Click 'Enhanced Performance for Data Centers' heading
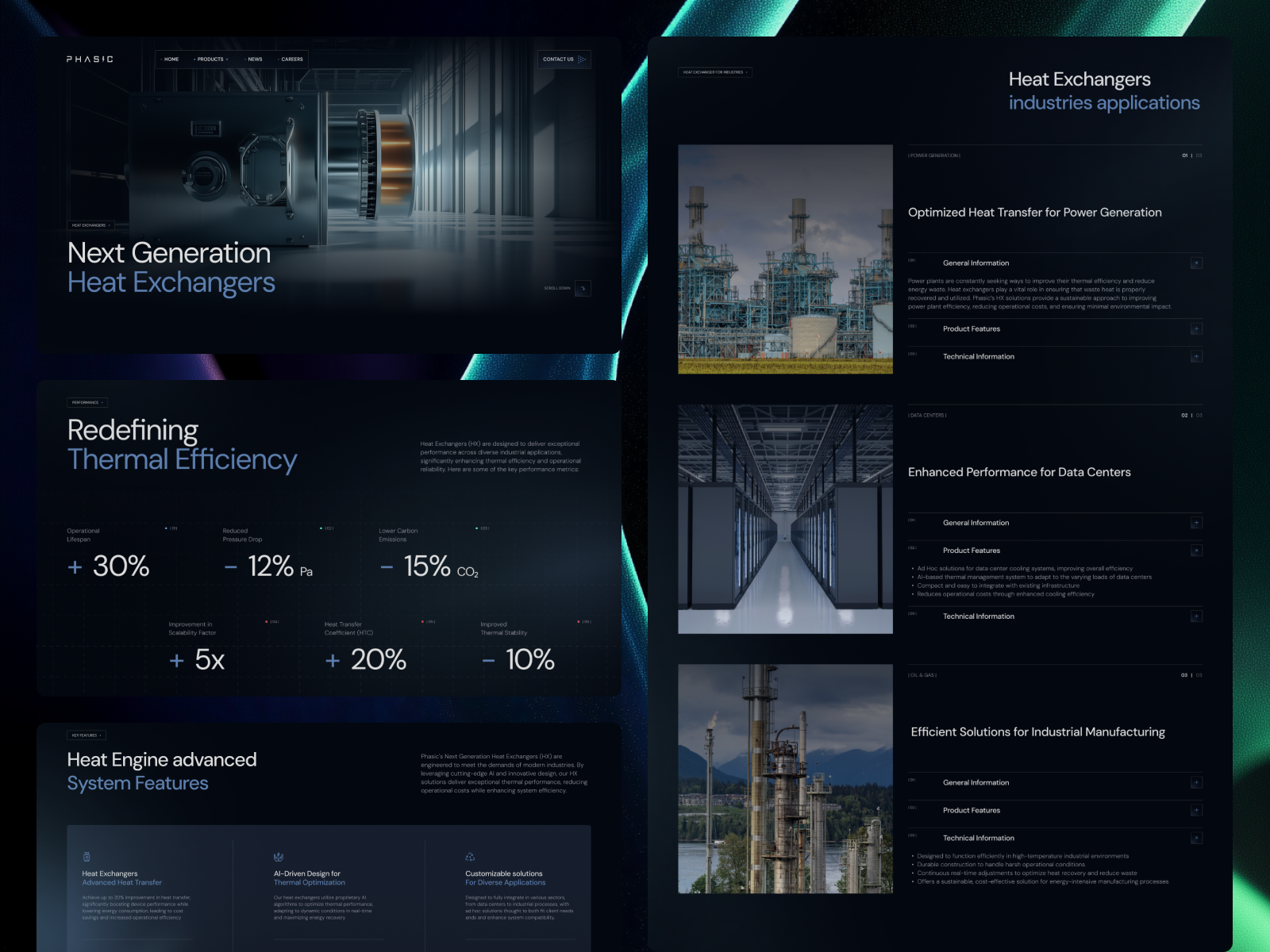This screenshot has height=952, width=1270. pyautogui.click(x=1019, y=472)
